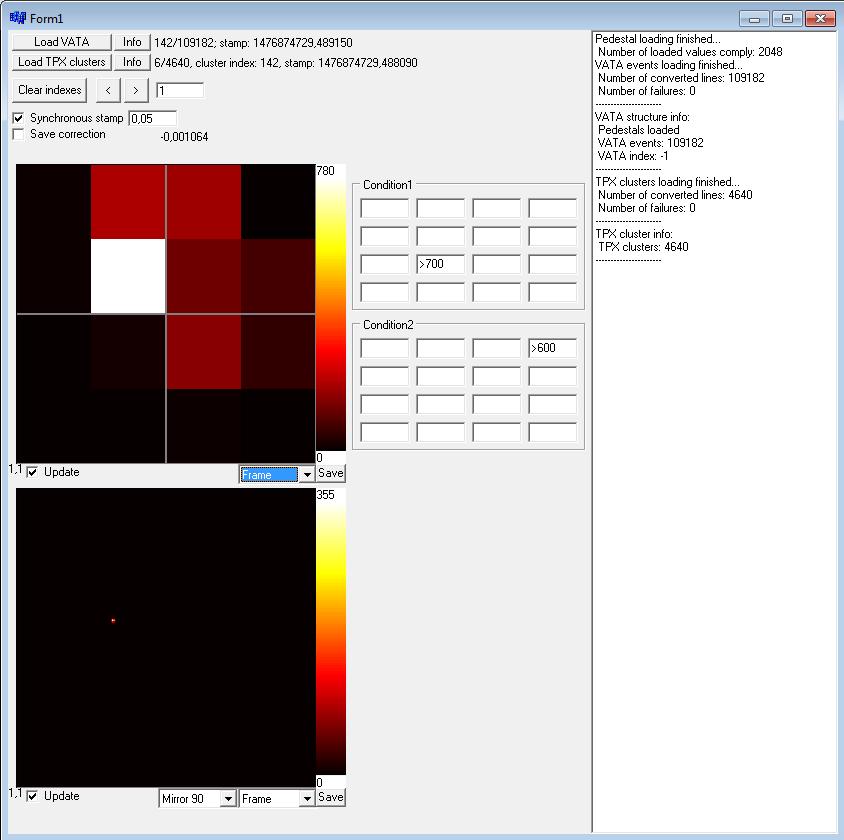
Task: Edit the synchronous stamp value 0,05
Action: [x=153, y=118]
